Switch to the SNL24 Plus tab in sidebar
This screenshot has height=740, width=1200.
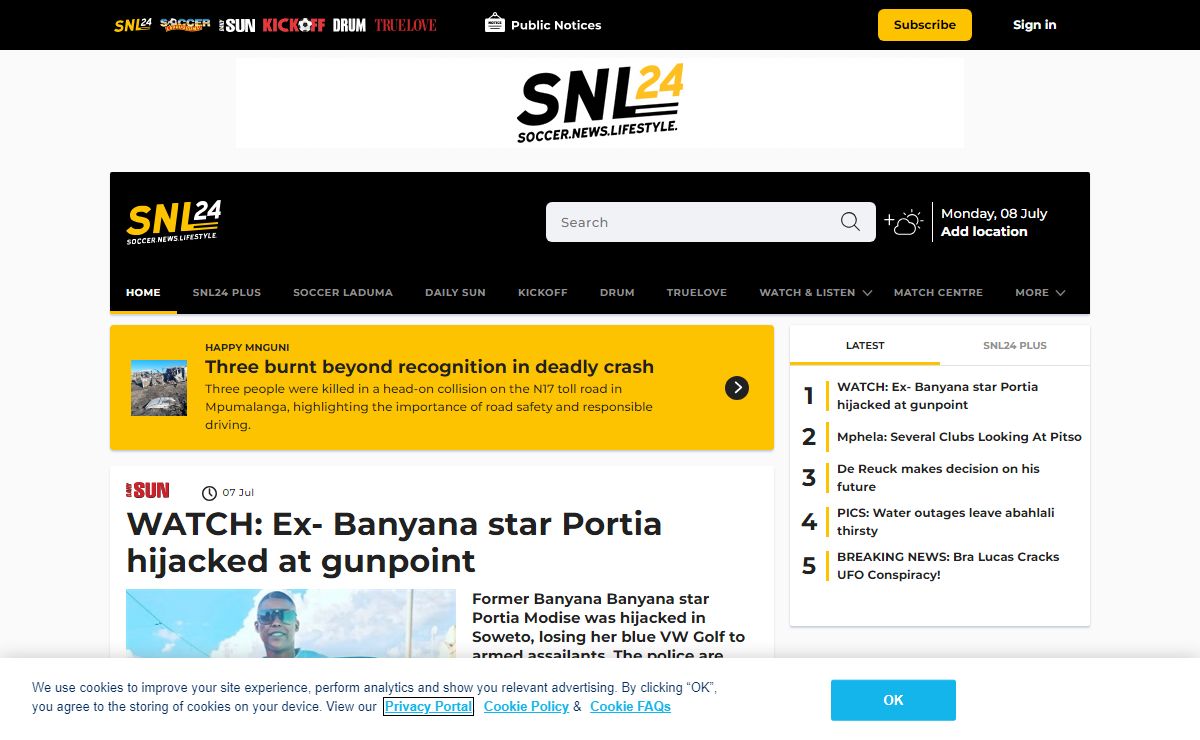pyautogui.click(x=1014, y=346)
